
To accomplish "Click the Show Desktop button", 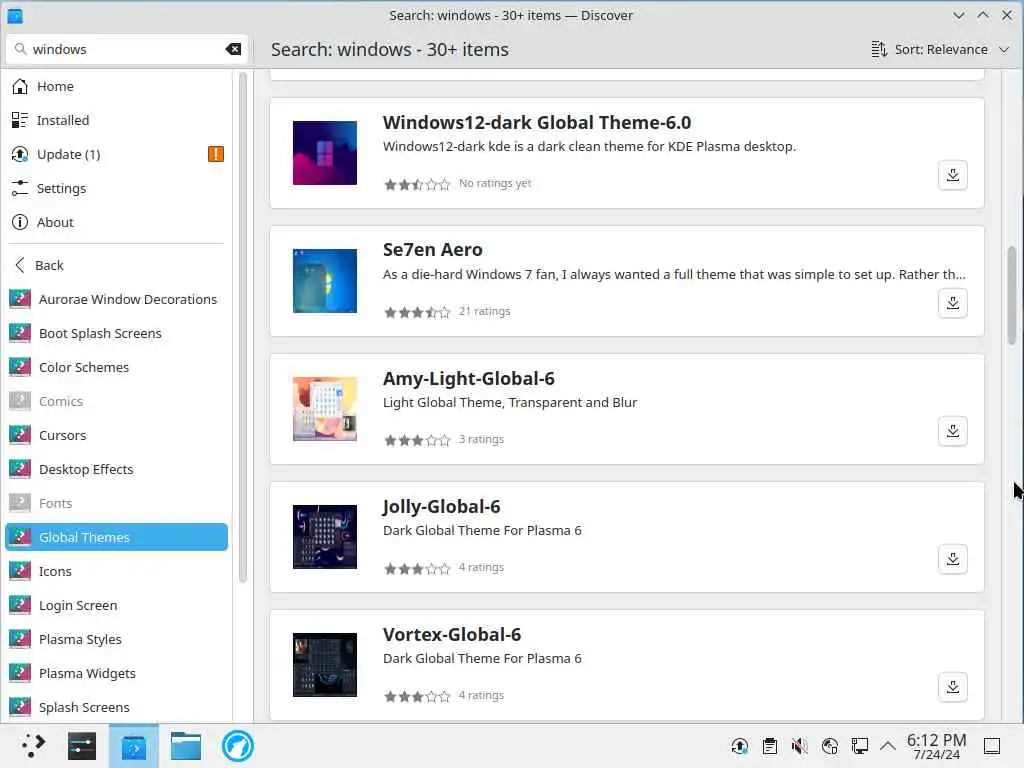I will 992,746.
